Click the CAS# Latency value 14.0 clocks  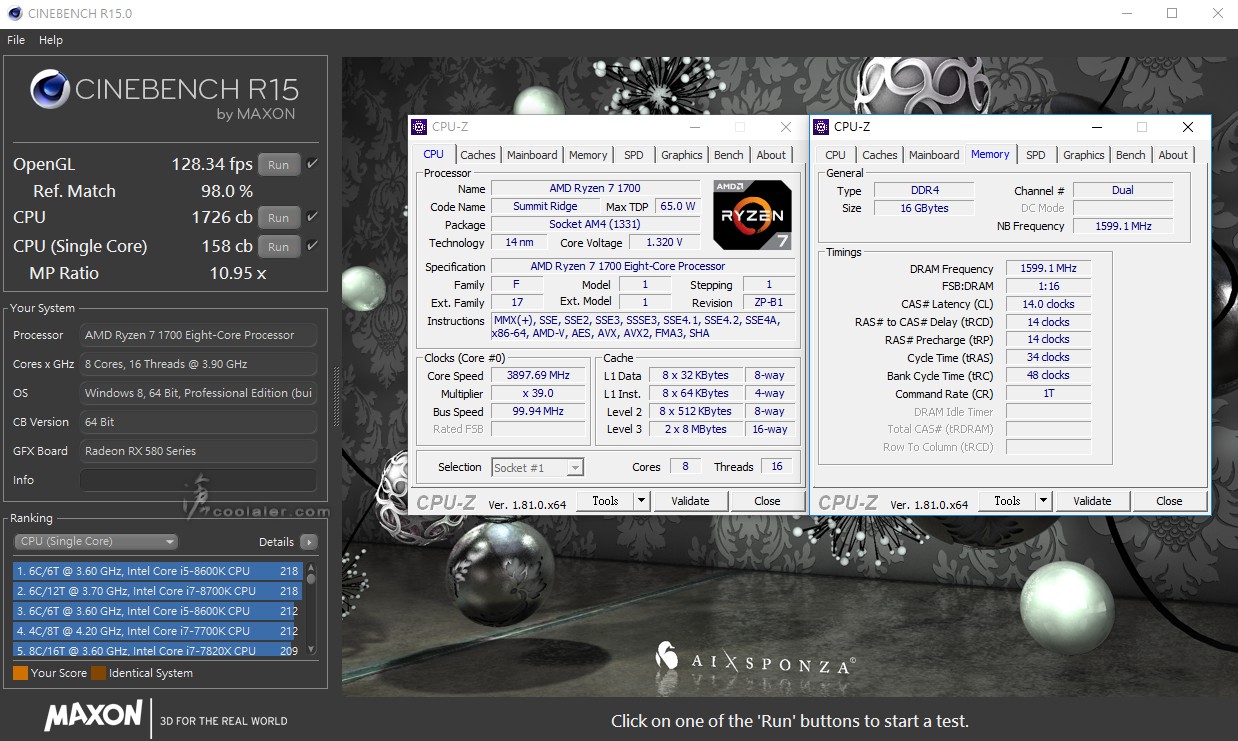(1047, 304)
